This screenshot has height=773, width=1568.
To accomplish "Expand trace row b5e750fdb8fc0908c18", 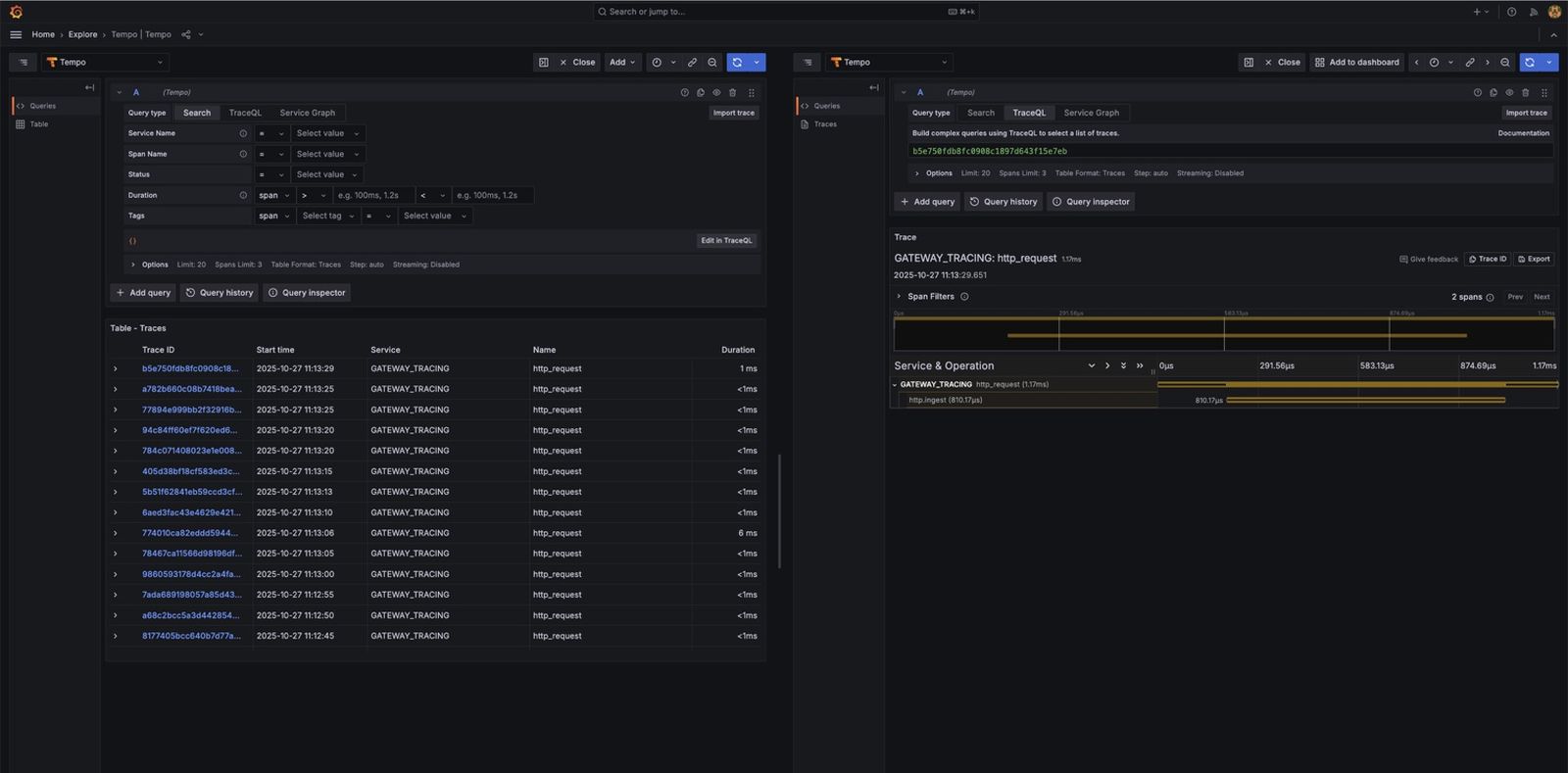I will [x=115, y=368].
